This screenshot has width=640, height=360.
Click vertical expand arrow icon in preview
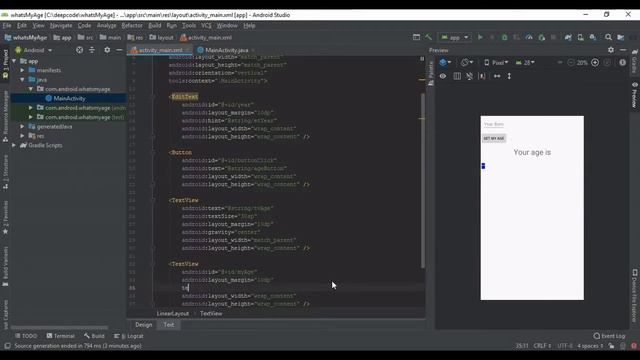509,76
